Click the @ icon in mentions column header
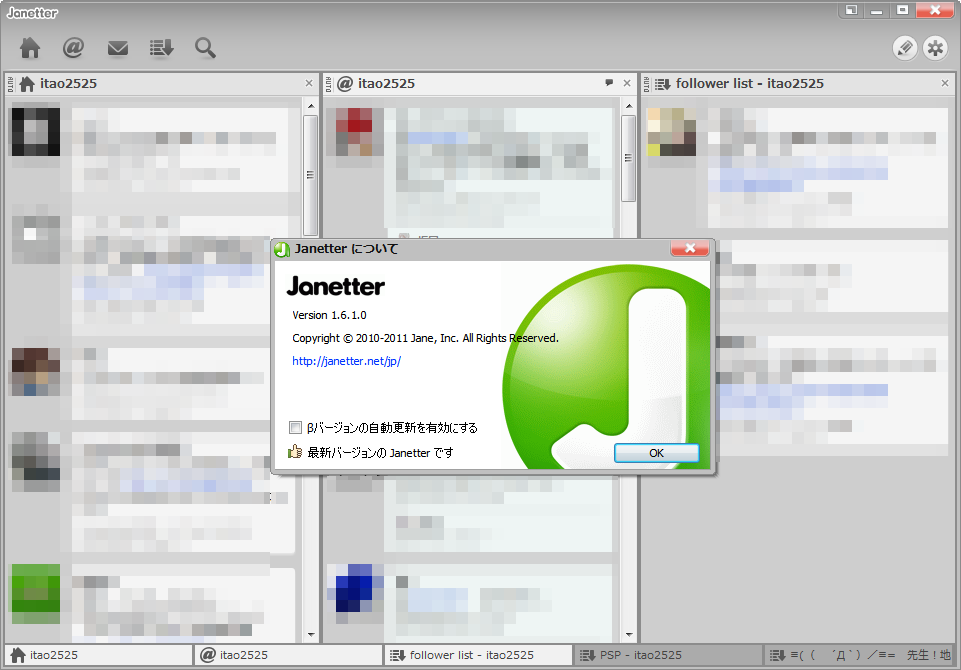Viewport: 961px width, 670px height. click(345, 83)
